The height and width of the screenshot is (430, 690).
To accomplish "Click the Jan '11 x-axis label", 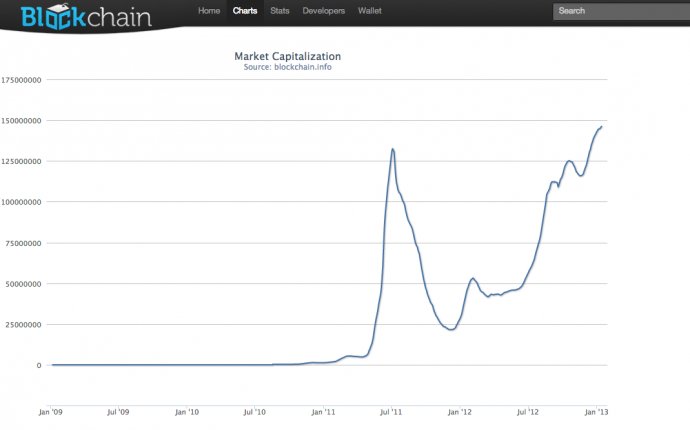I will click(323, 412).
